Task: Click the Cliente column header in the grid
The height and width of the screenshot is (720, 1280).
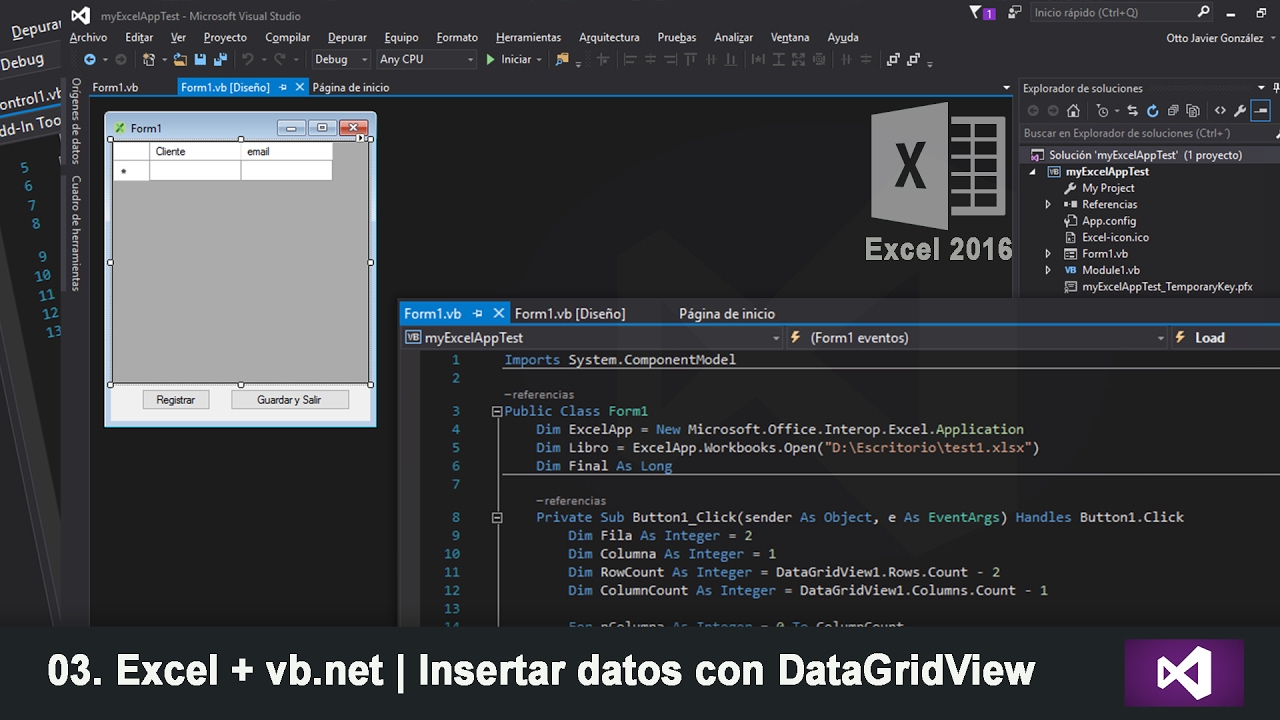Action: tap(195, 152)
